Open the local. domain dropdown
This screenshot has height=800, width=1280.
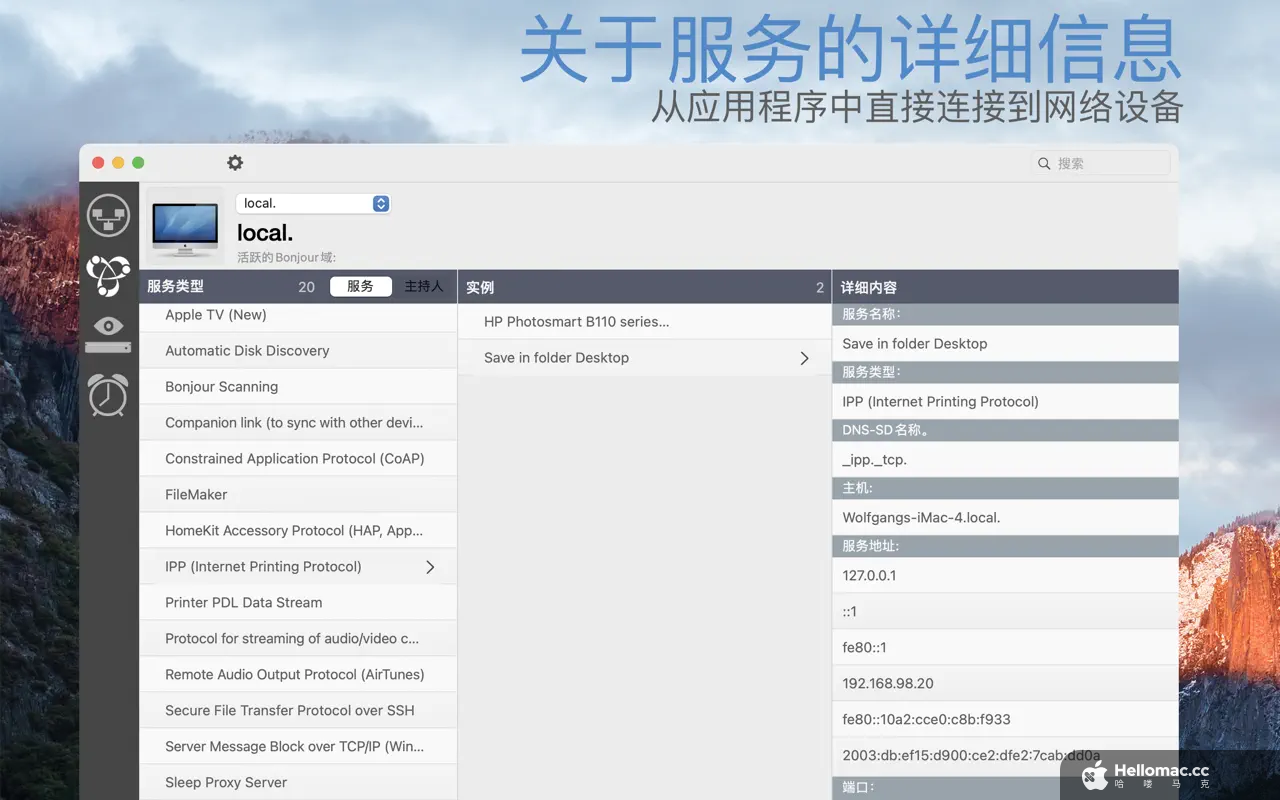pos(313,203)
